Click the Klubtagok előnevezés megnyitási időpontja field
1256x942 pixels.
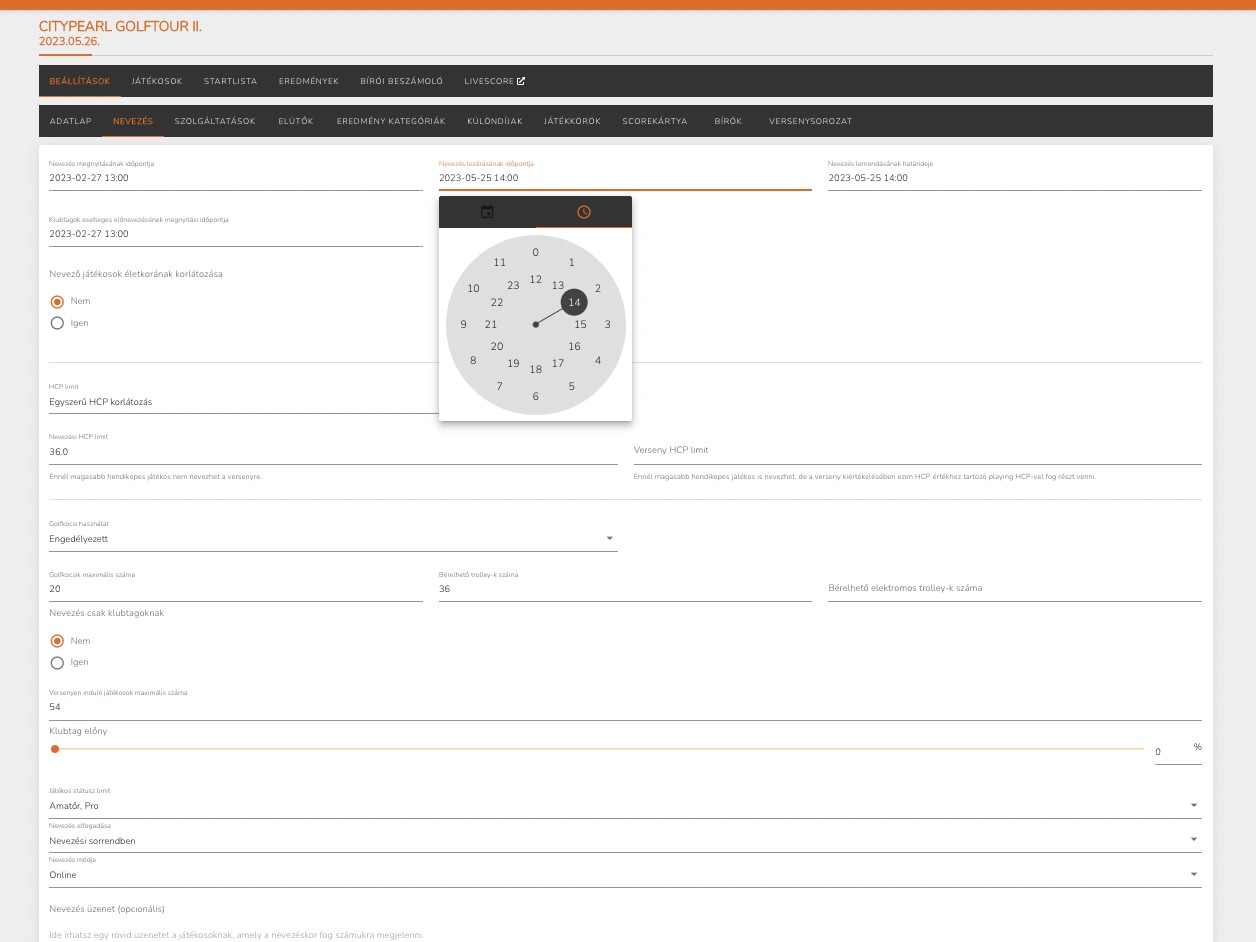click(x=236, y=234)
